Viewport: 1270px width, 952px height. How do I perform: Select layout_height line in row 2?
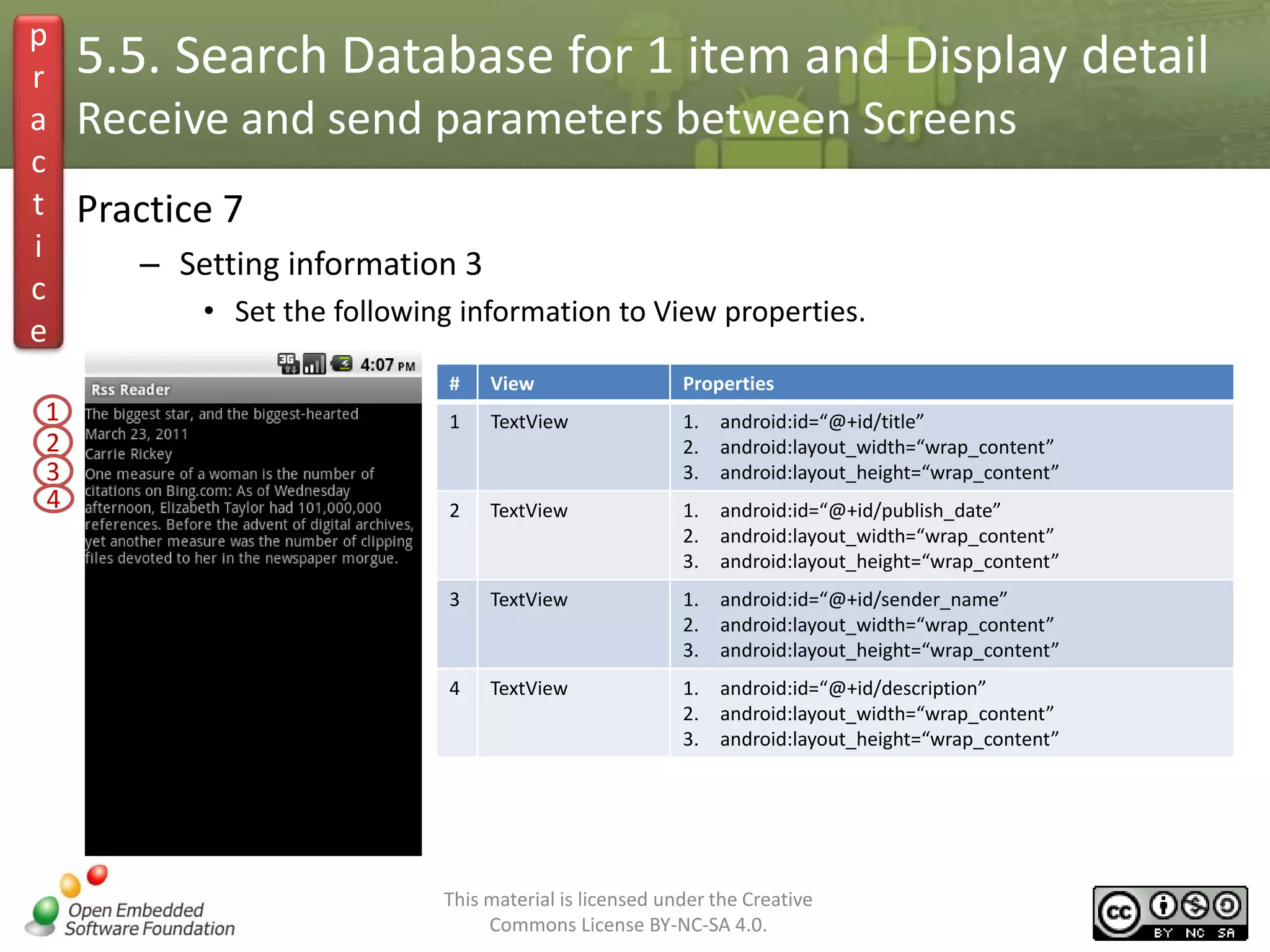[x=889, y=561]
